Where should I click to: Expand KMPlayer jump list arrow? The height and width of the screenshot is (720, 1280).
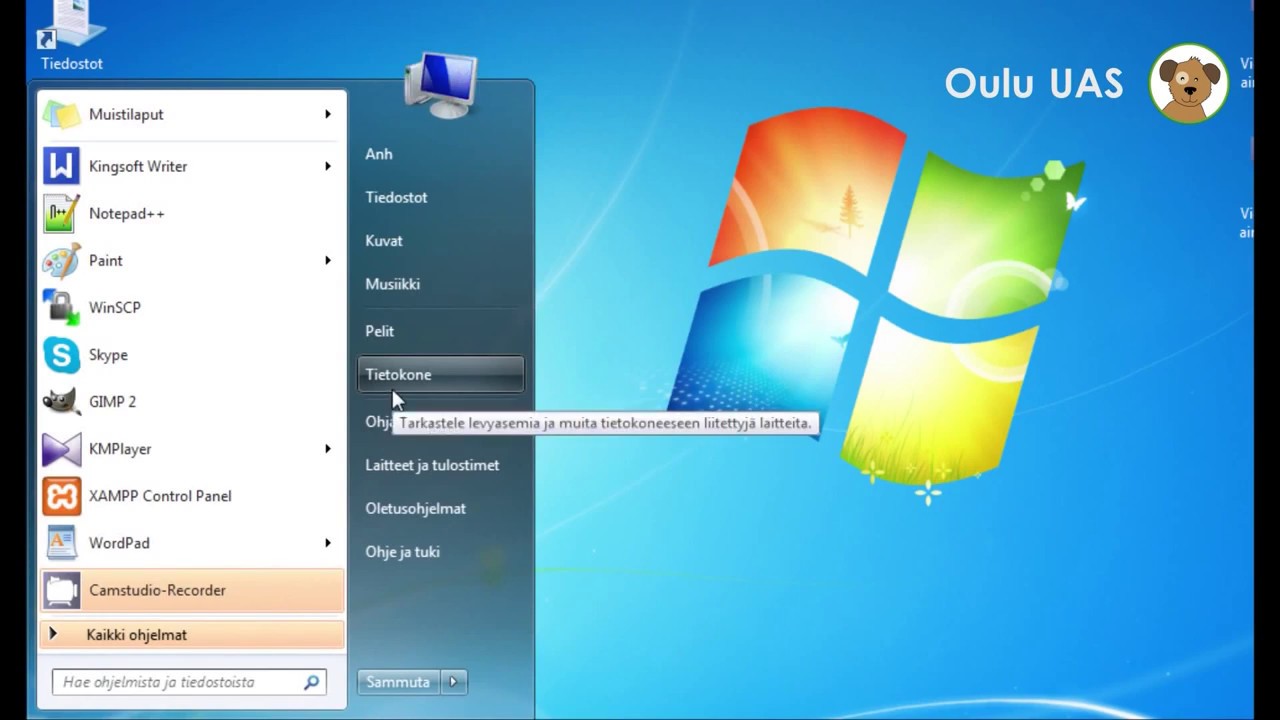[327, 449]
